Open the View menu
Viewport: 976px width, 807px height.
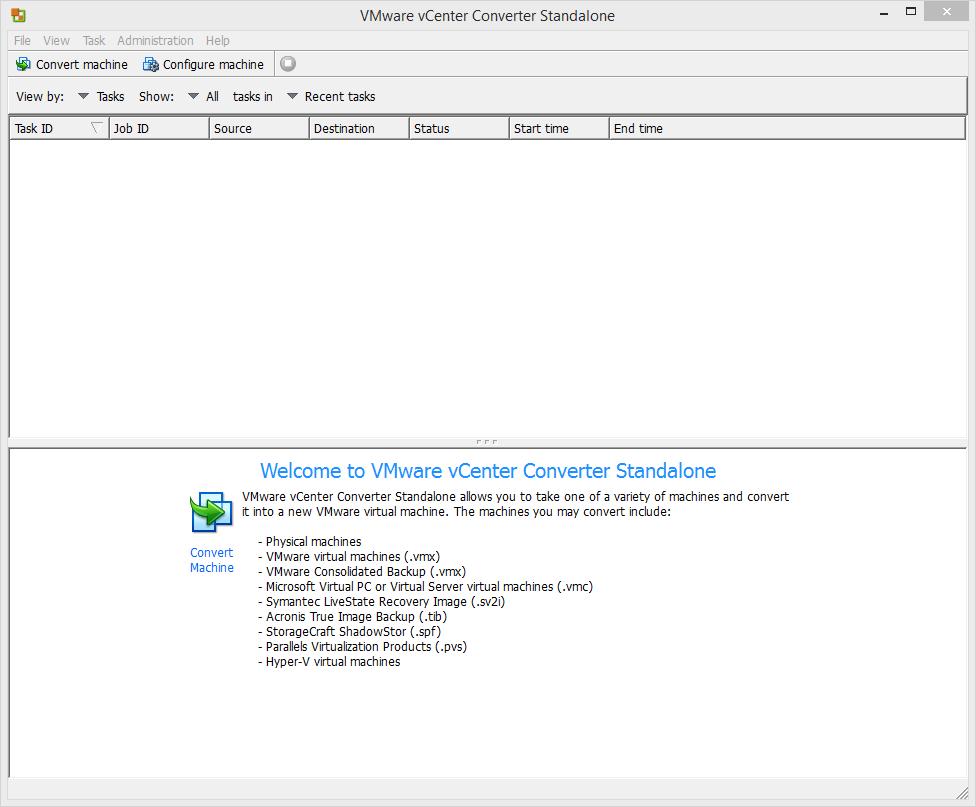pos(57,40)
